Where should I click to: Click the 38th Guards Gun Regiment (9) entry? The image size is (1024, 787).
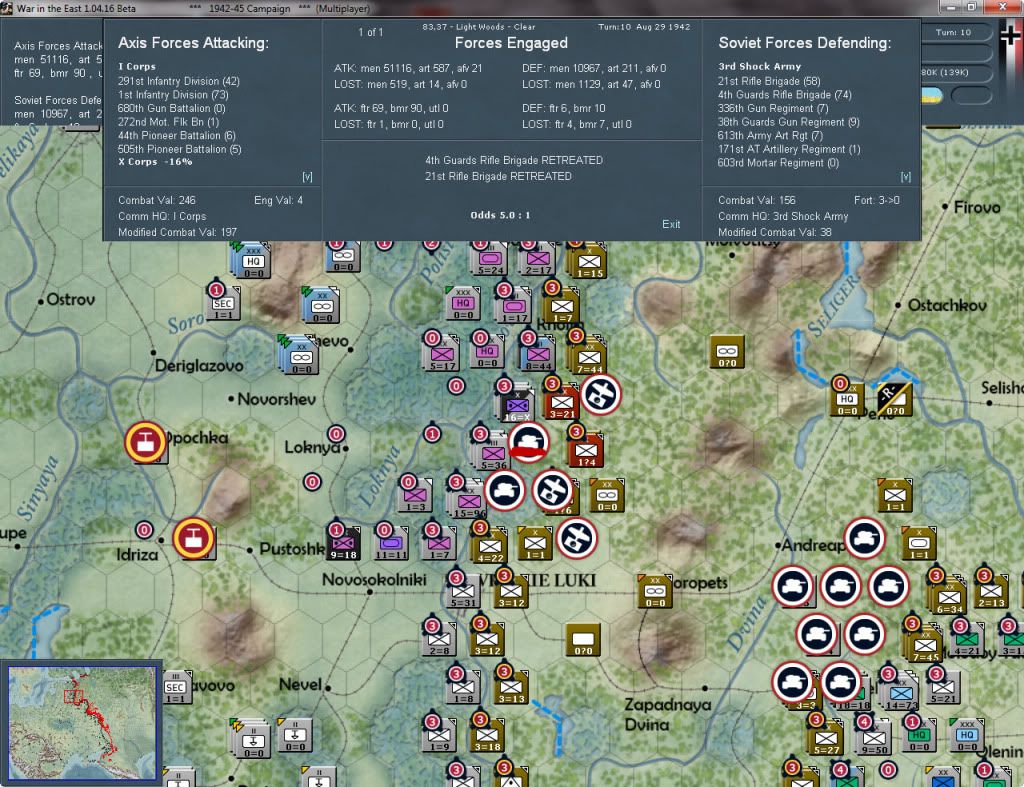click(x=789, y=122)
